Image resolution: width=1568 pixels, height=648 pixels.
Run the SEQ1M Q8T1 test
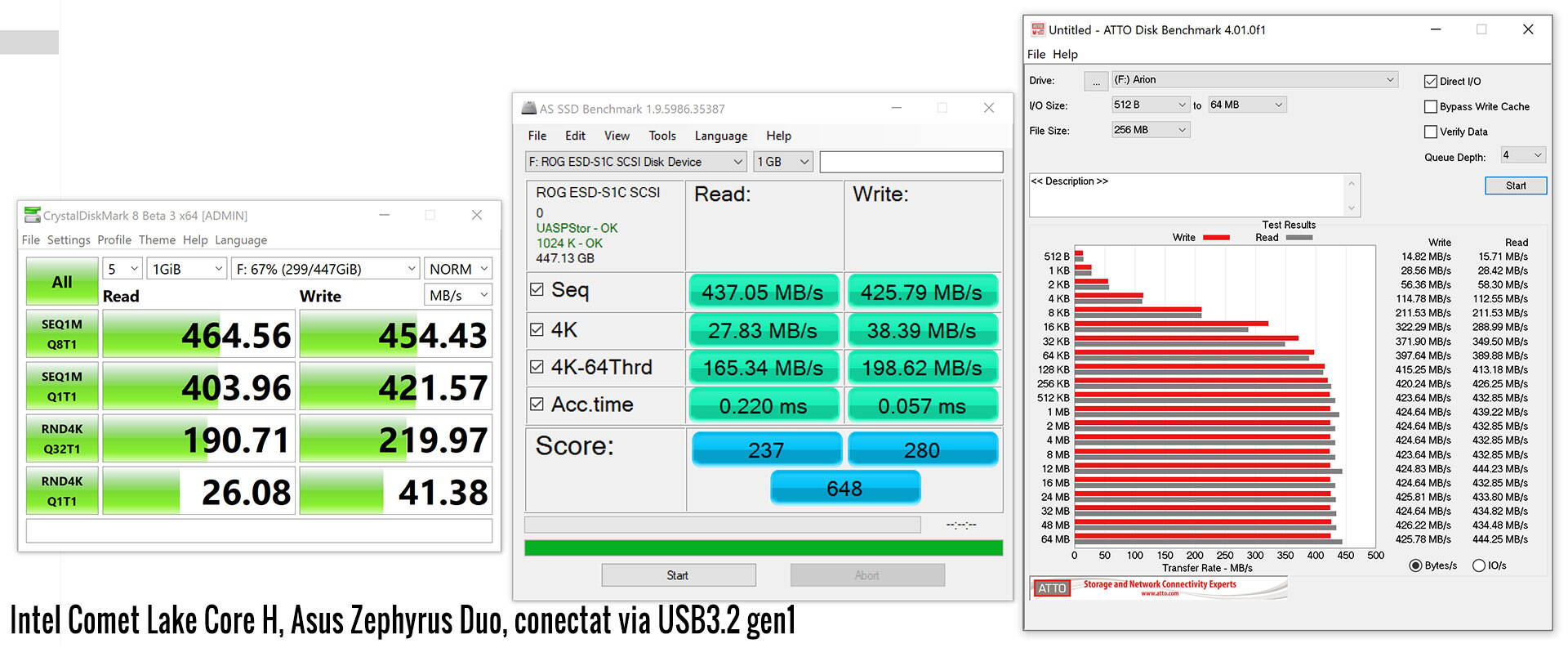tap(62, 333)
